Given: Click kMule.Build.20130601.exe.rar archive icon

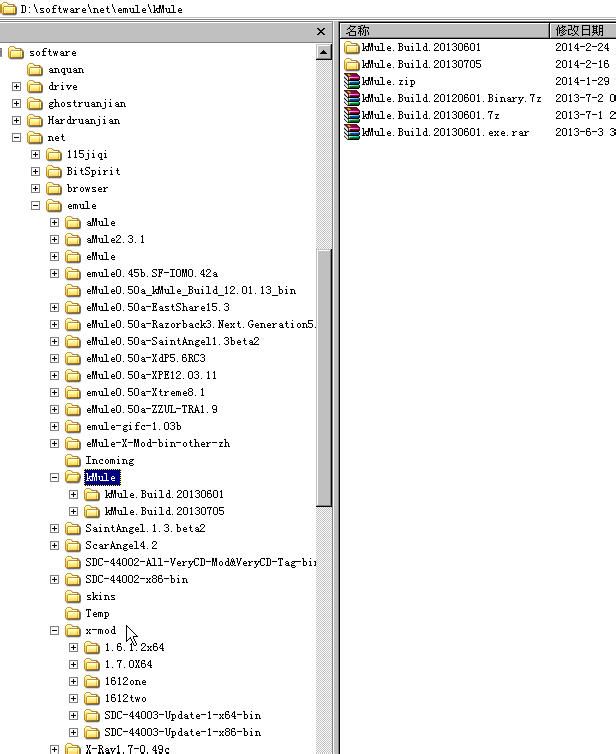Looking at the screenshot, I should (x=352, y=132).
